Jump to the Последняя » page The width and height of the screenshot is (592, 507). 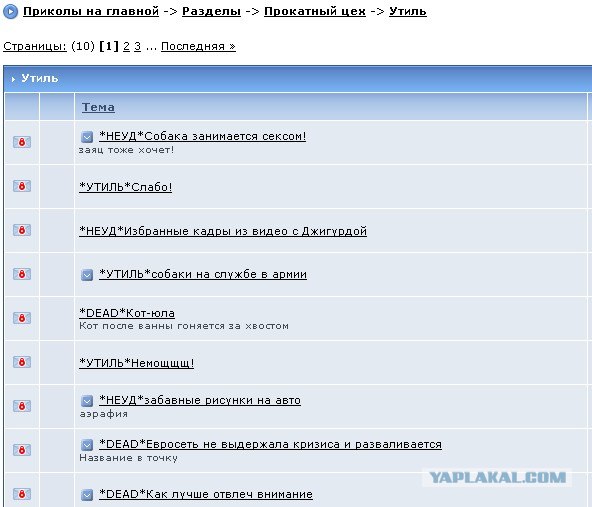(x=199, y=46)
